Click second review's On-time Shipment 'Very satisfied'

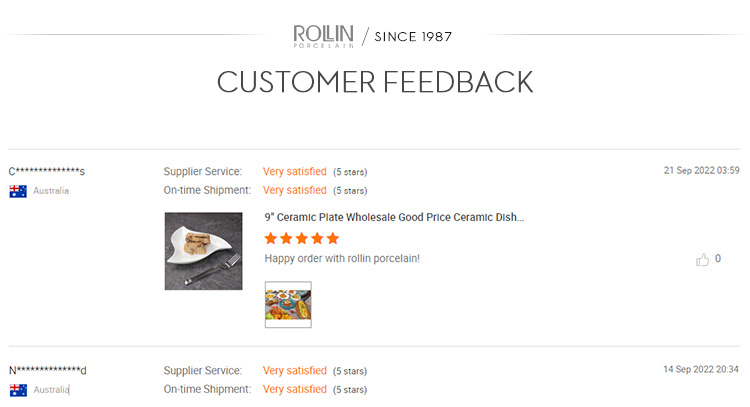(295, 389)
